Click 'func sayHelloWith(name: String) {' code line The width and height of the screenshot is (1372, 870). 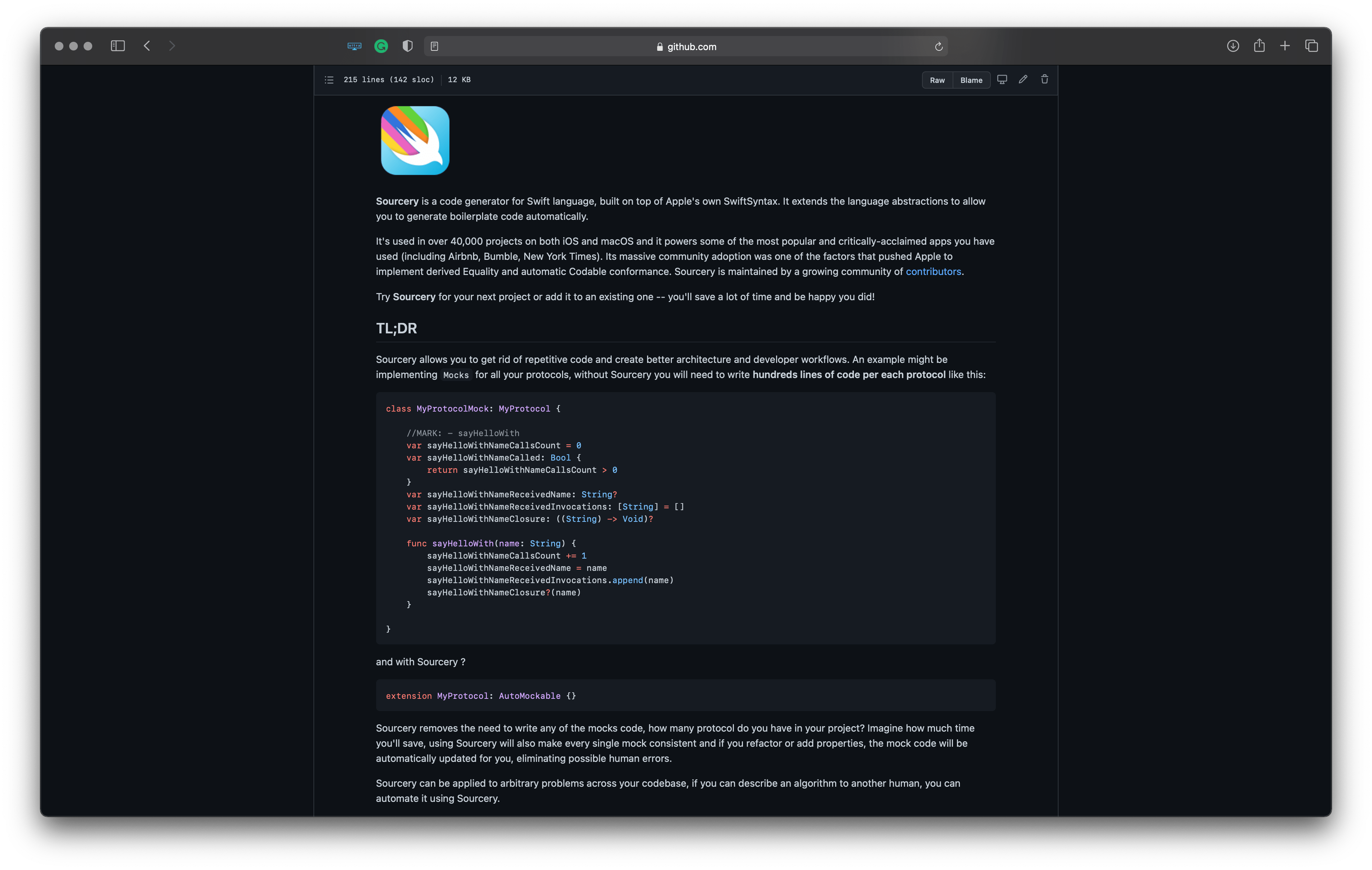point(491,544)
